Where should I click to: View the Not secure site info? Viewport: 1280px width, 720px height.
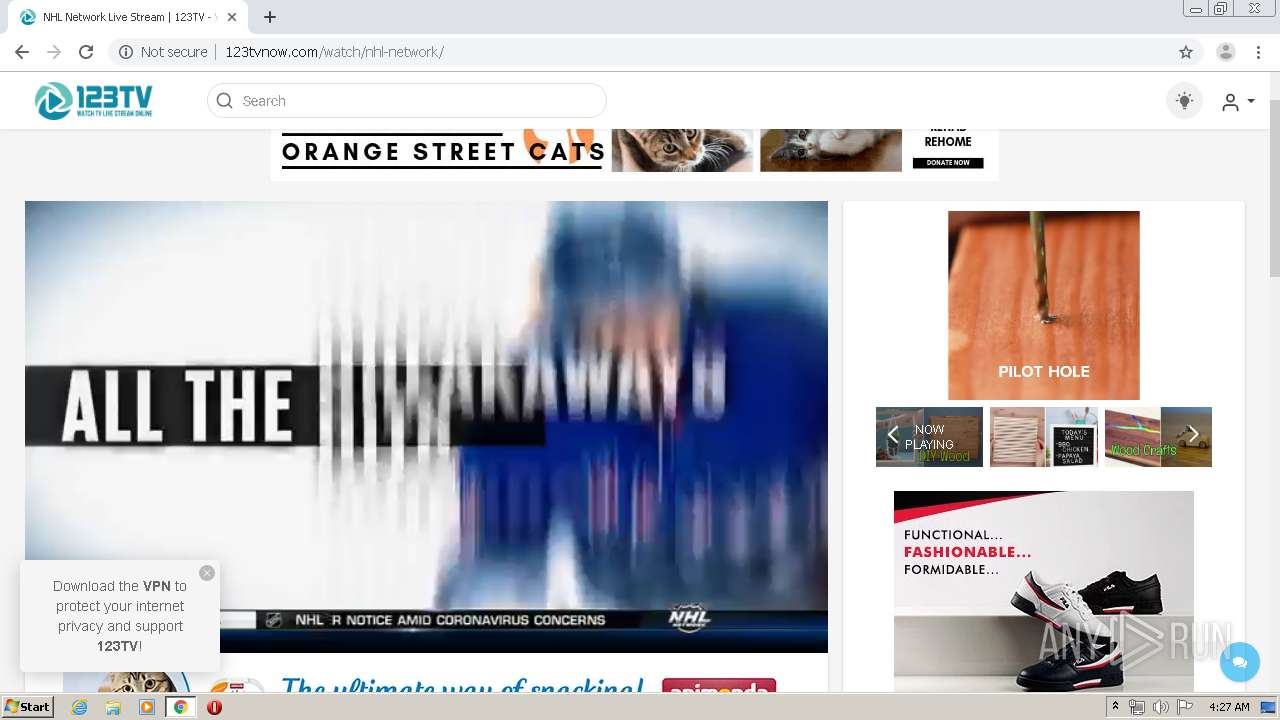164,52
